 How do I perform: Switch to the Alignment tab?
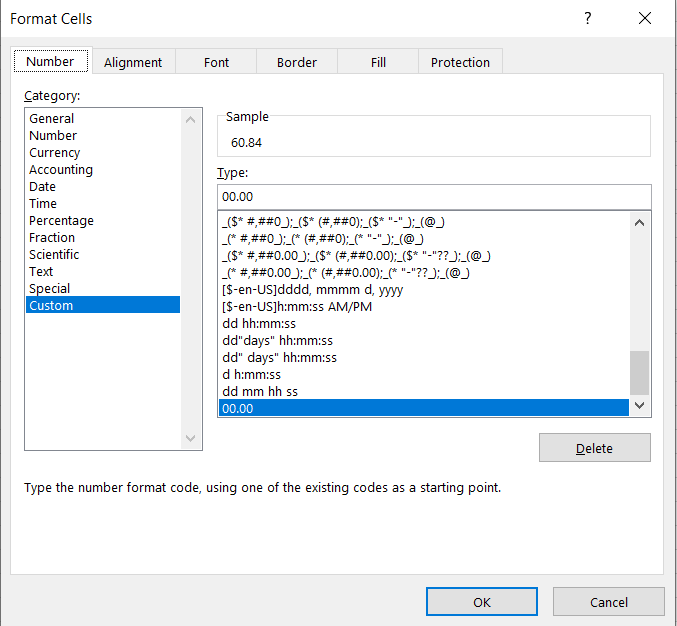click(133, 62)
